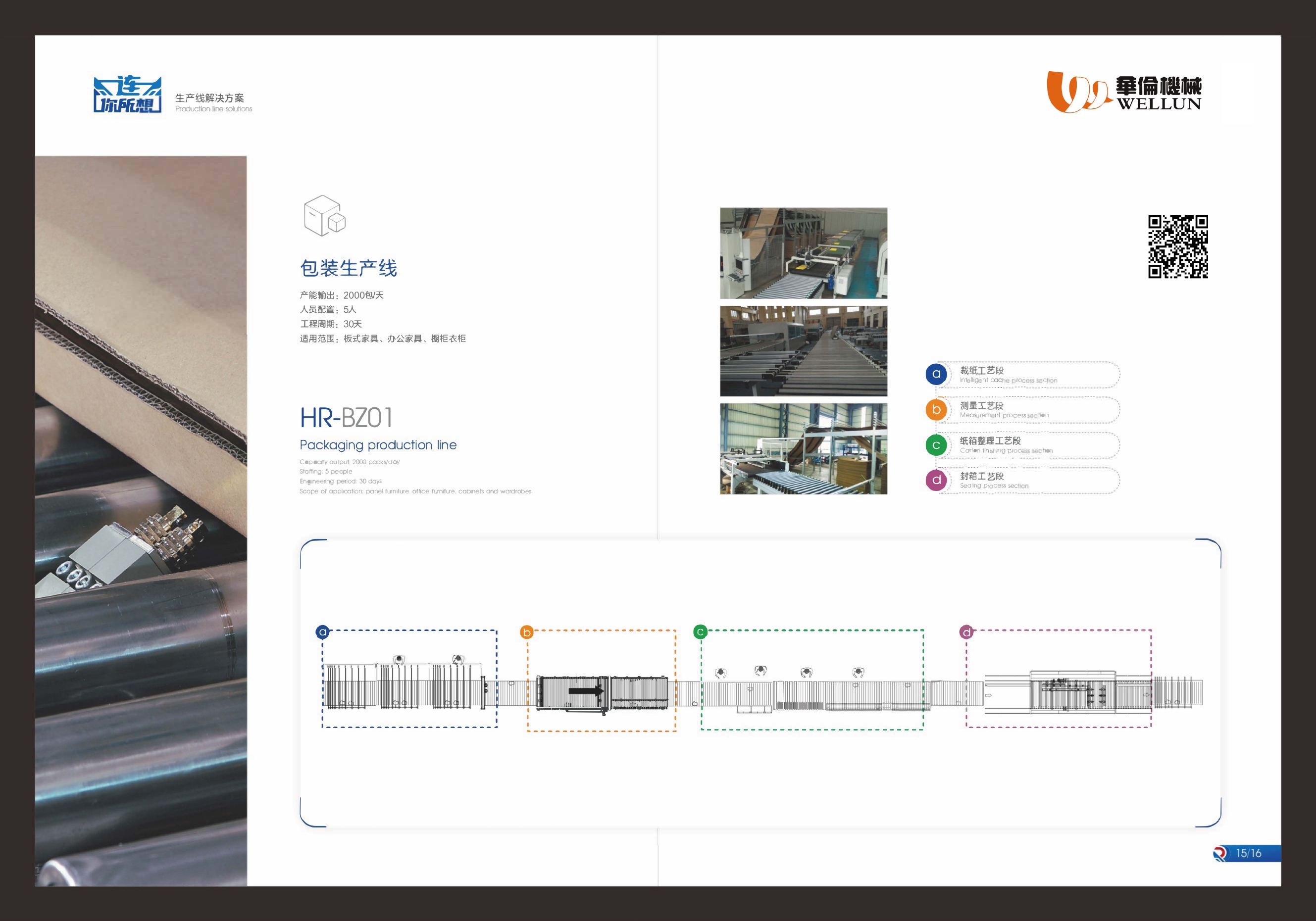Click the QR code

1178,246
